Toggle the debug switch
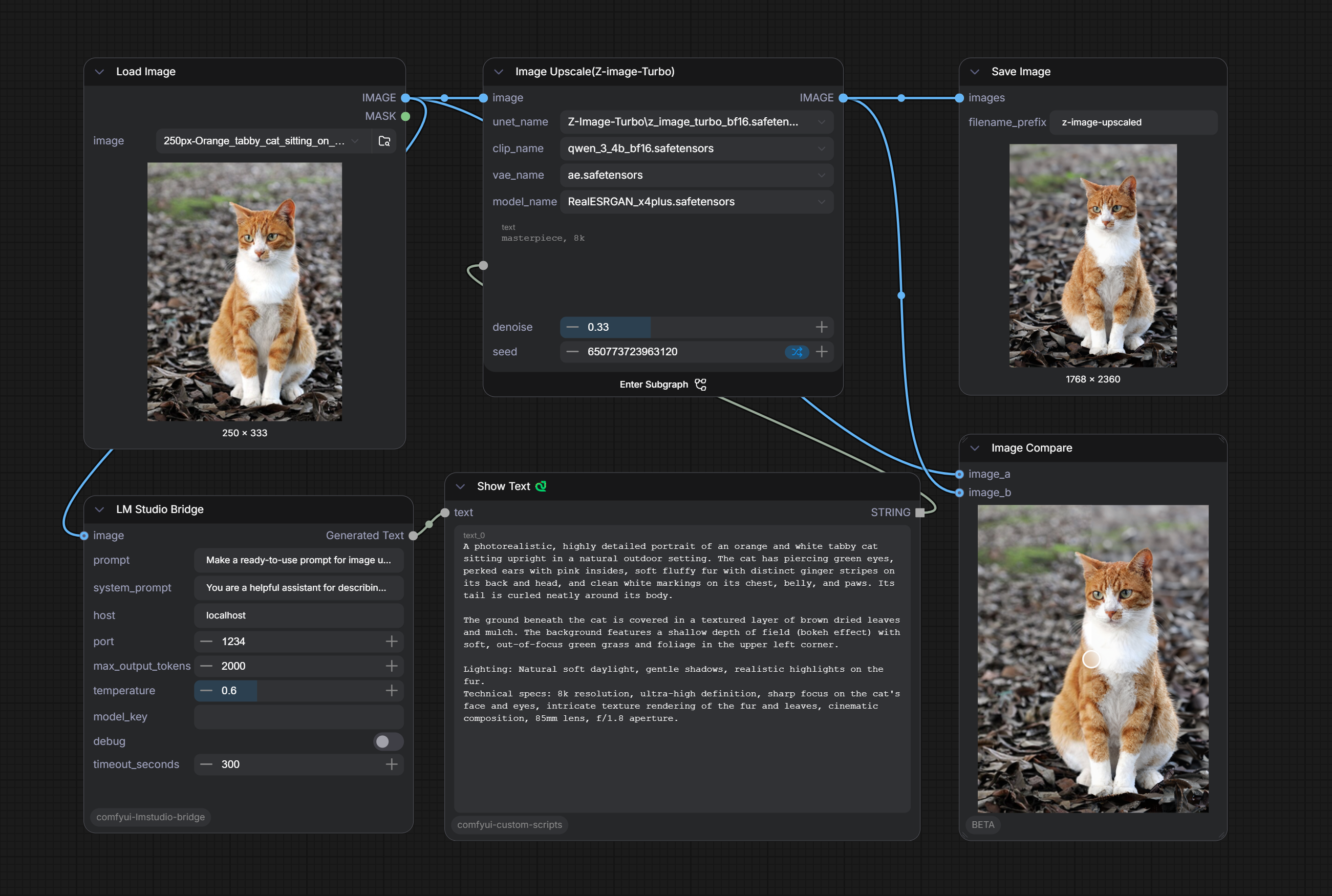 click(389, 742)
